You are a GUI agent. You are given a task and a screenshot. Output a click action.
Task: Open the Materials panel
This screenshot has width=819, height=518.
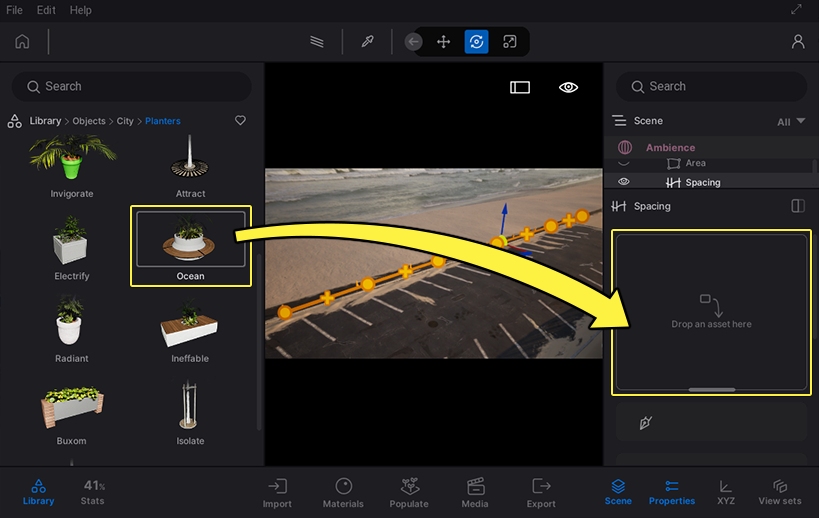(343, 491)
